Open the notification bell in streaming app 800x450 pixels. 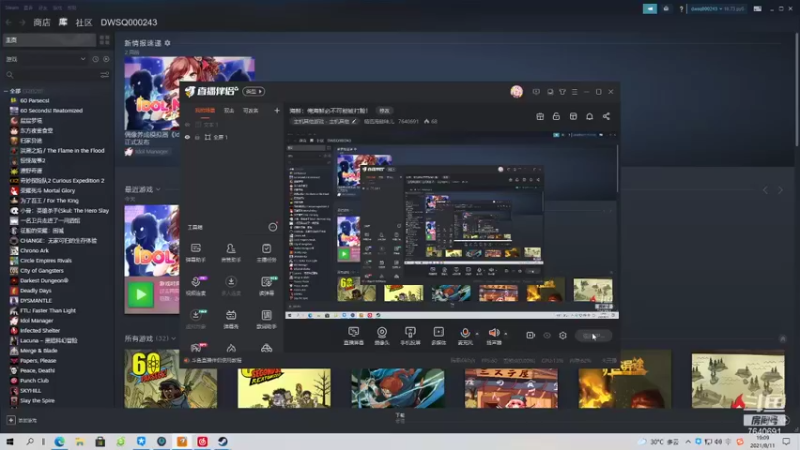(589, 116)
